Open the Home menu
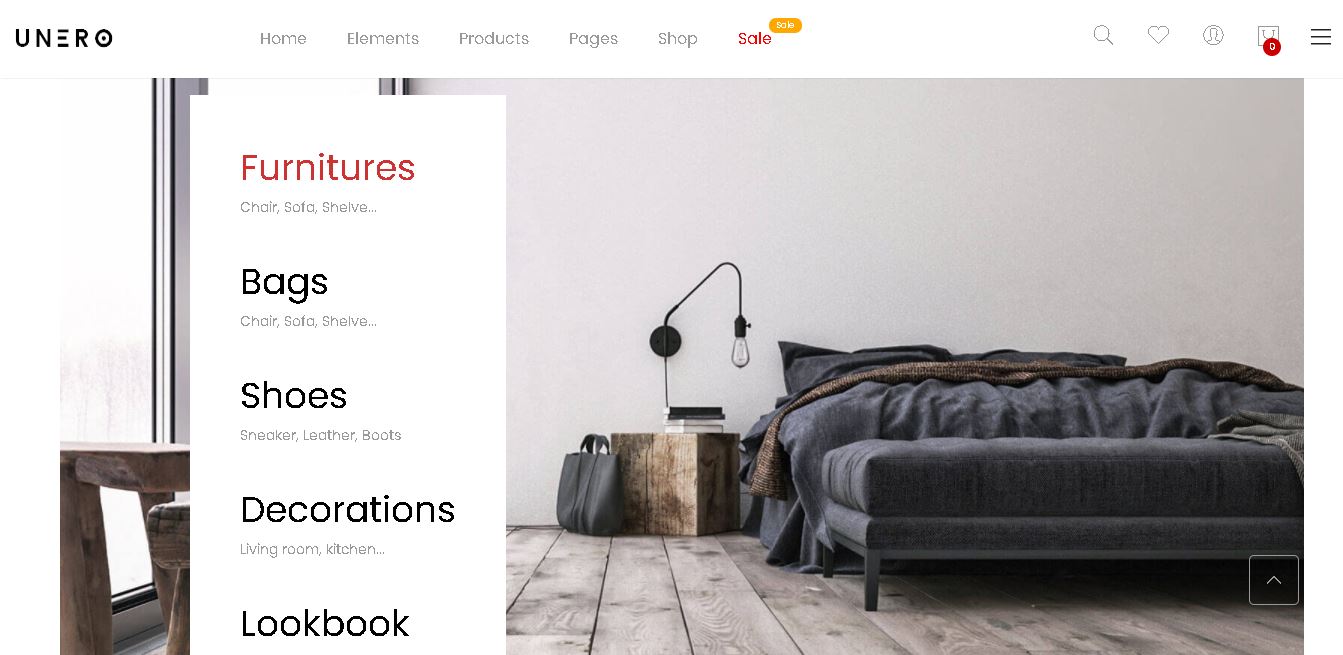The image size is (1343, 655). [x=283, y=38]
